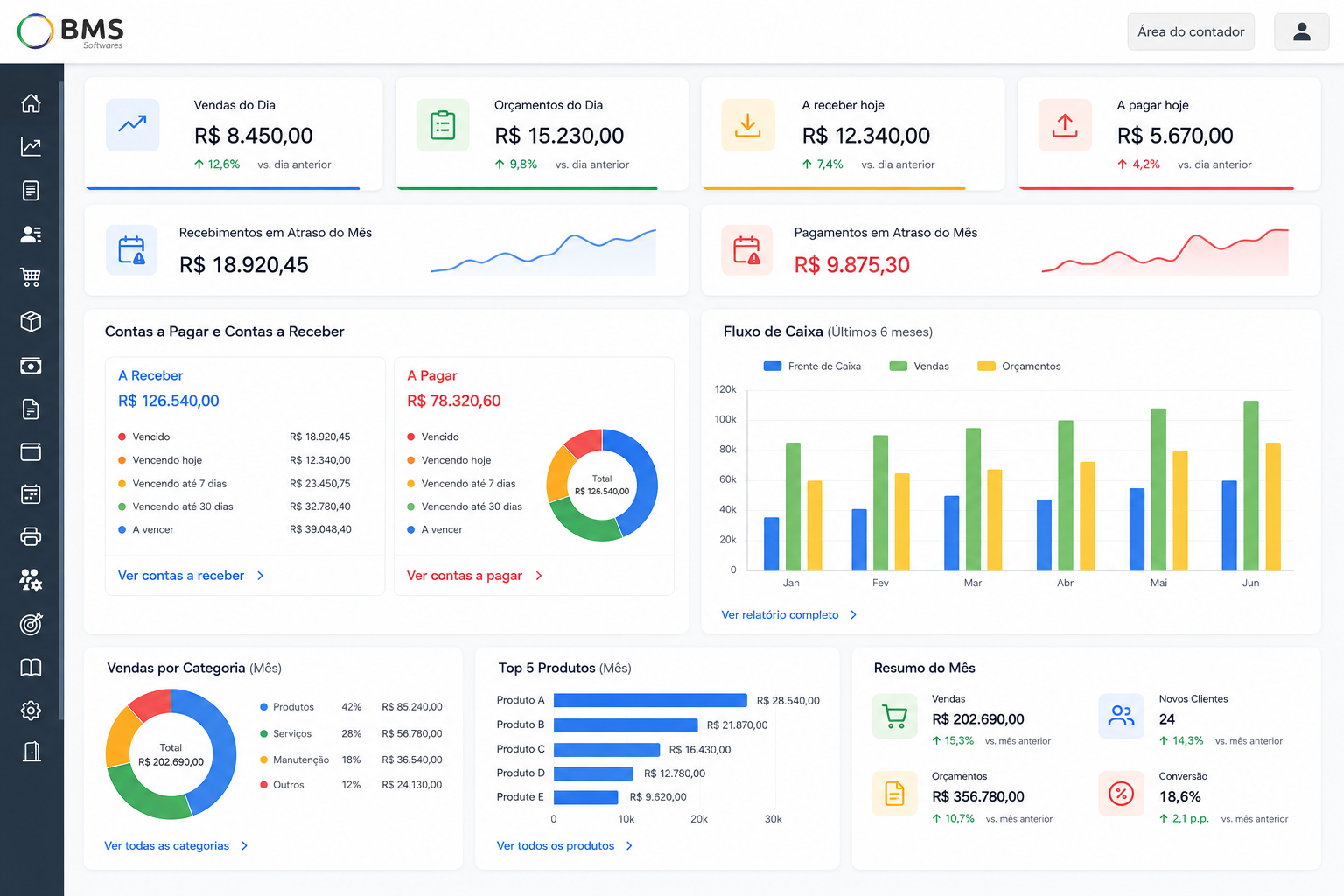Select the A vencer amount R$ 39.048,40
Image resolution: width=1344 pixels, height=896 pixels.
[x=320, y=530]
